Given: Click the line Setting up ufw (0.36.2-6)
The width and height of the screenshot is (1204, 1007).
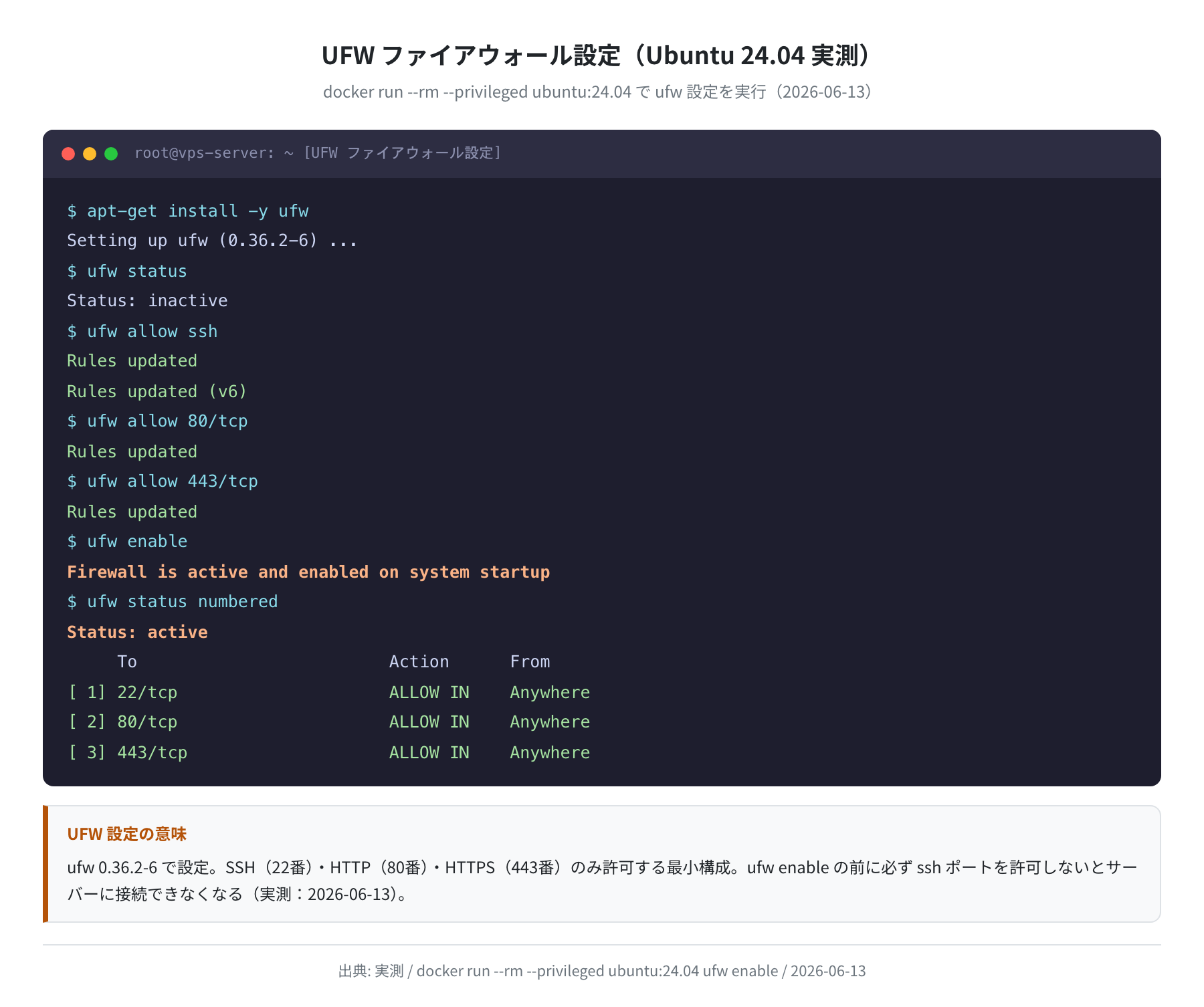Looking at the screenshot, I should [213, 241].
